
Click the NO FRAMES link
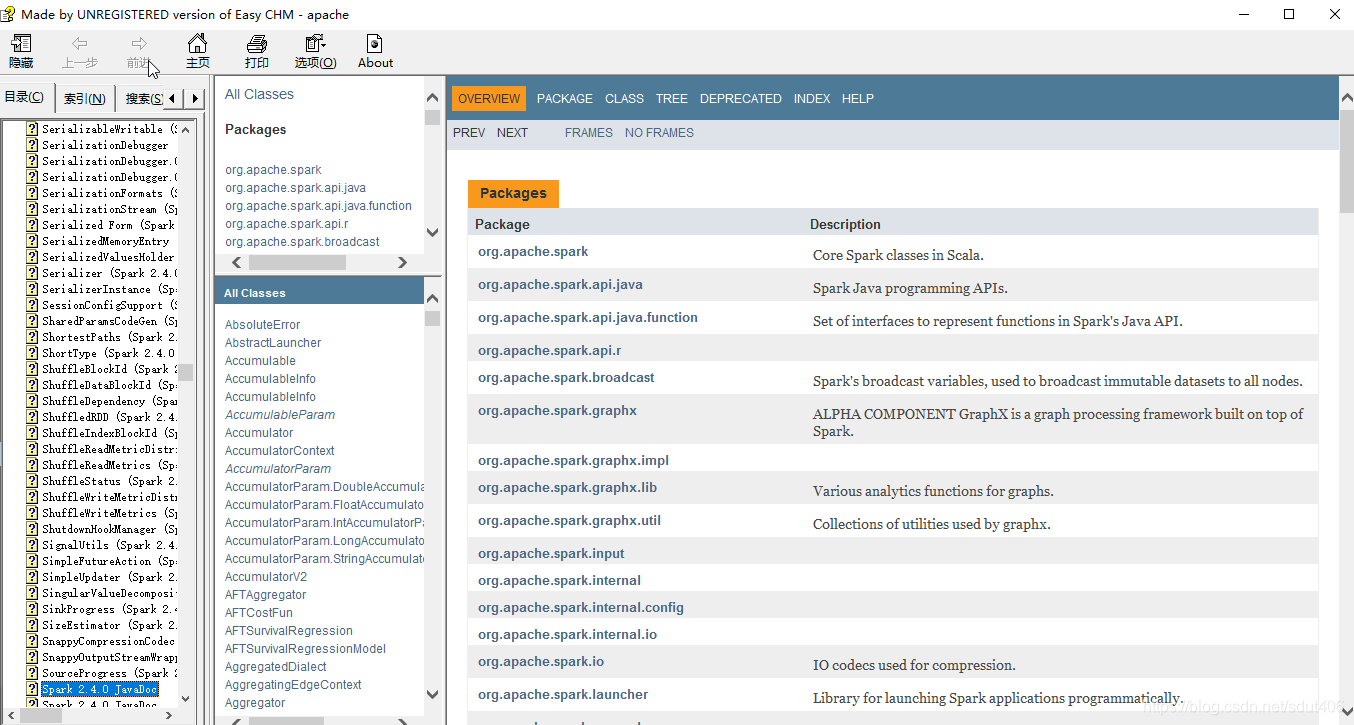pos(659,132)
